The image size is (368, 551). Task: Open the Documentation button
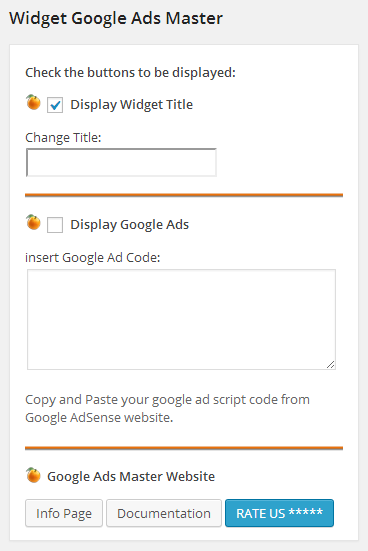[164, 513]
